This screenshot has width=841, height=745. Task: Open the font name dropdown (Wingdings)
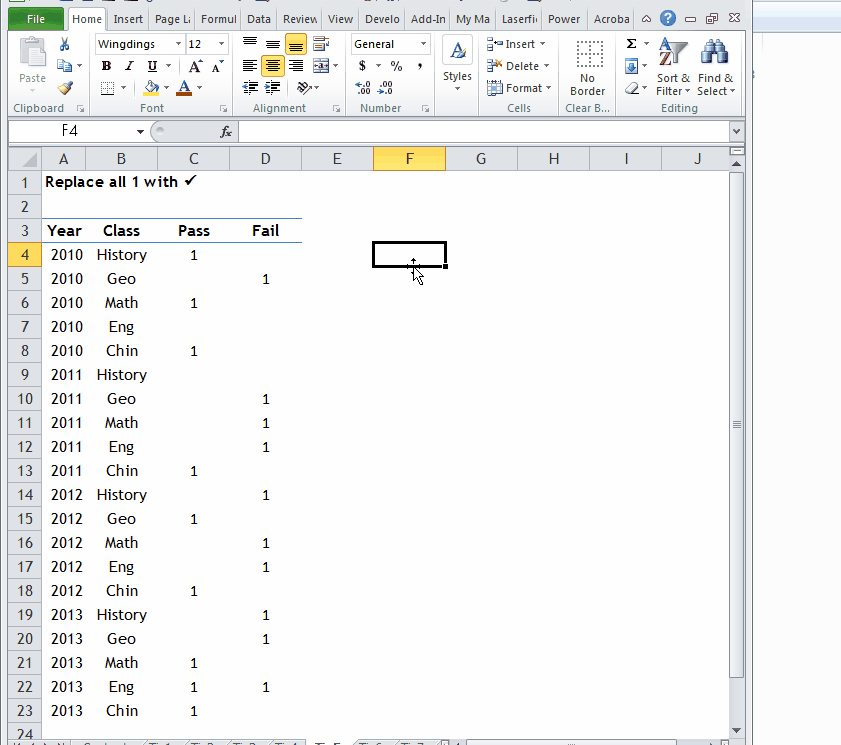point(178,44)
